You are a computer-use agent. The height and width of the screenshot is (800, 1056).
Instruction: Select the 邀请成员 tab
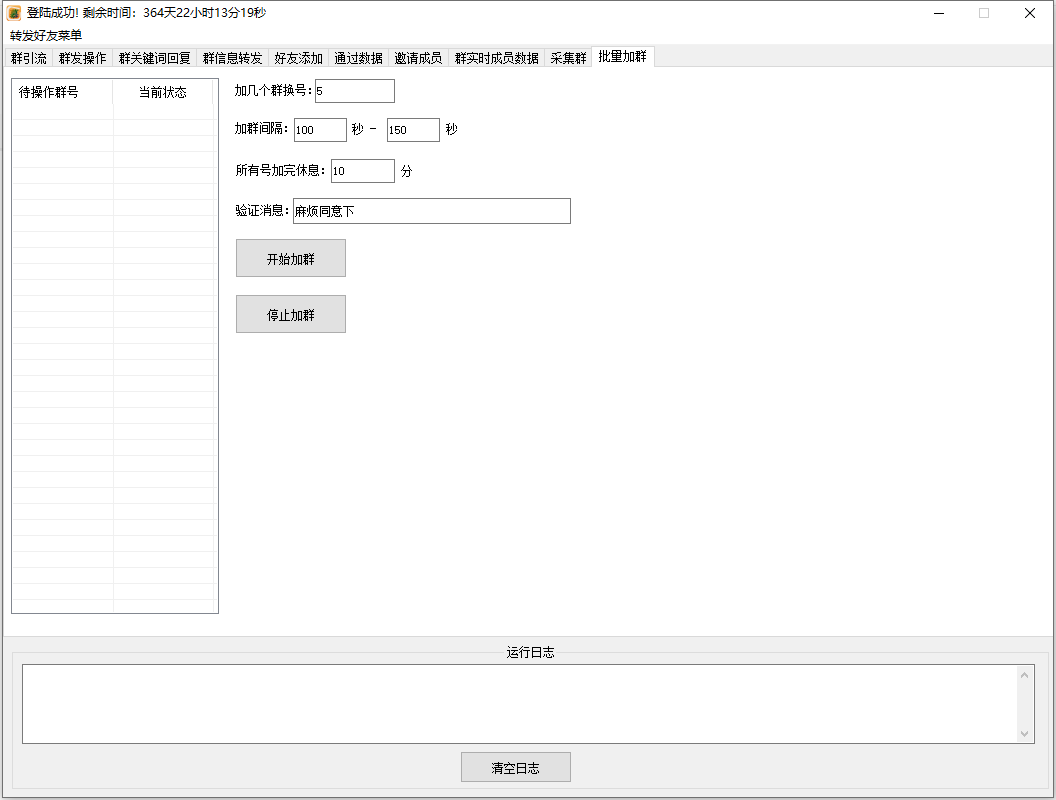(418, 58)
